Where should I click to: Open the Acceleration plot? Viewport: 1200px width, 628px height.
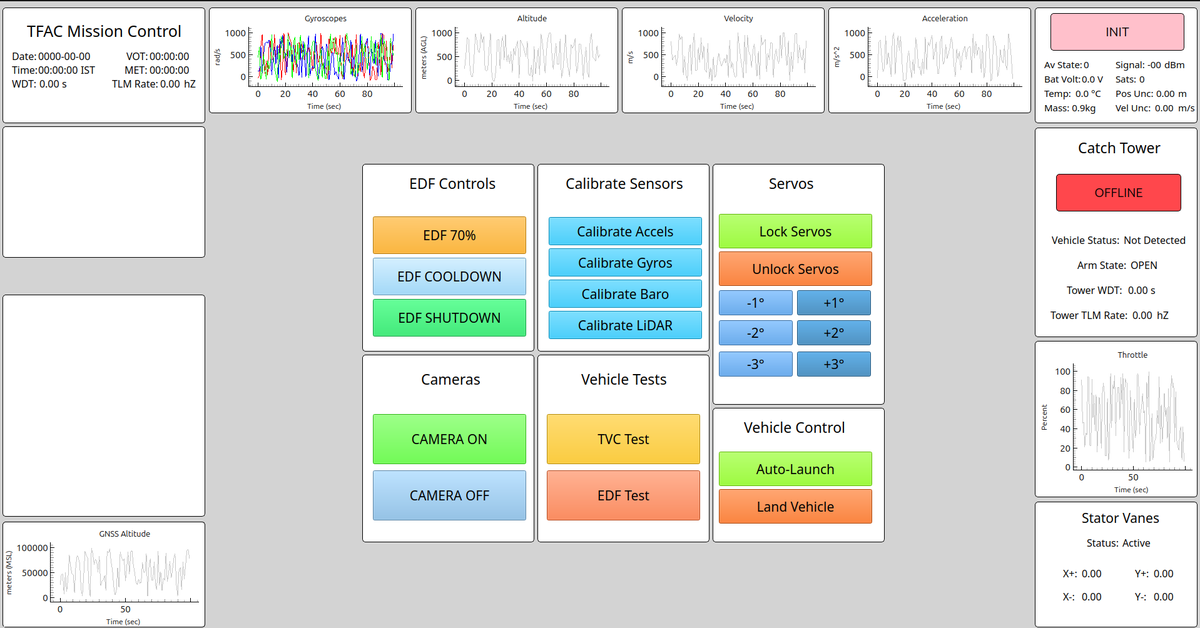(x=930, y=60)
